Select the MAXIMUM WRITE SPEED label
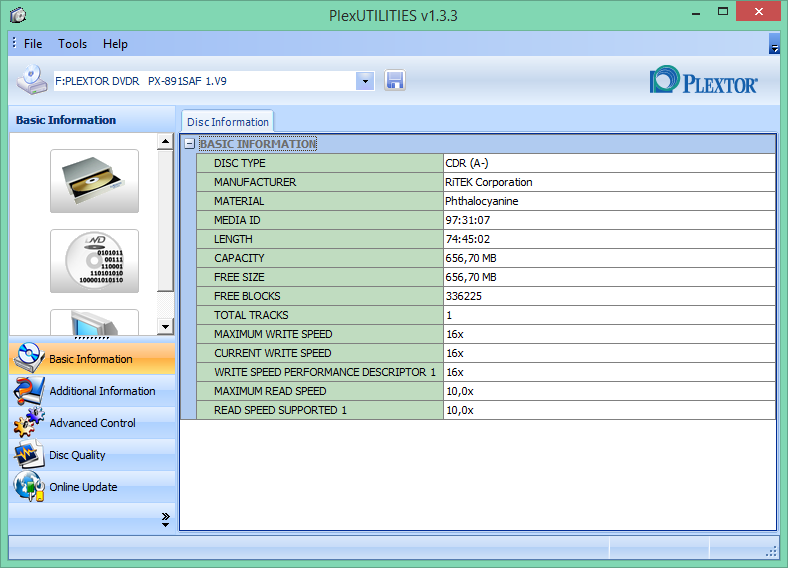Viewport: 788px width, 568px height. pyautogui.click(x=273, y=334)
